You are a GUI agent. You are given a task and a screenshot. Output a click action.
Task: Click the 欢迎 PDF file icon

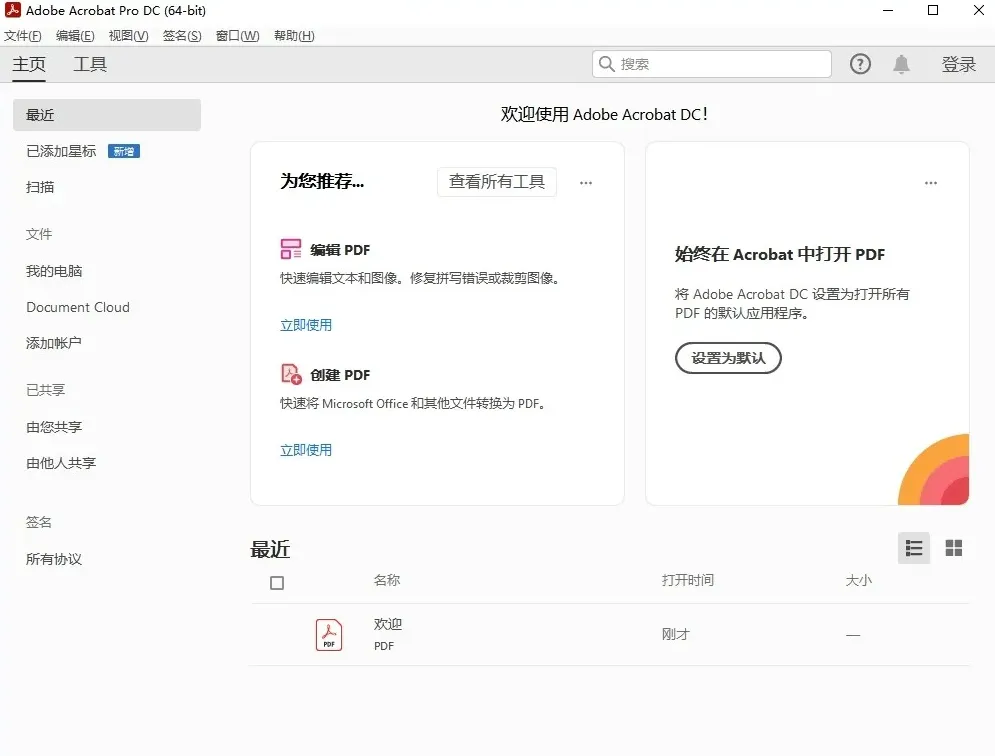pos(329,635)
